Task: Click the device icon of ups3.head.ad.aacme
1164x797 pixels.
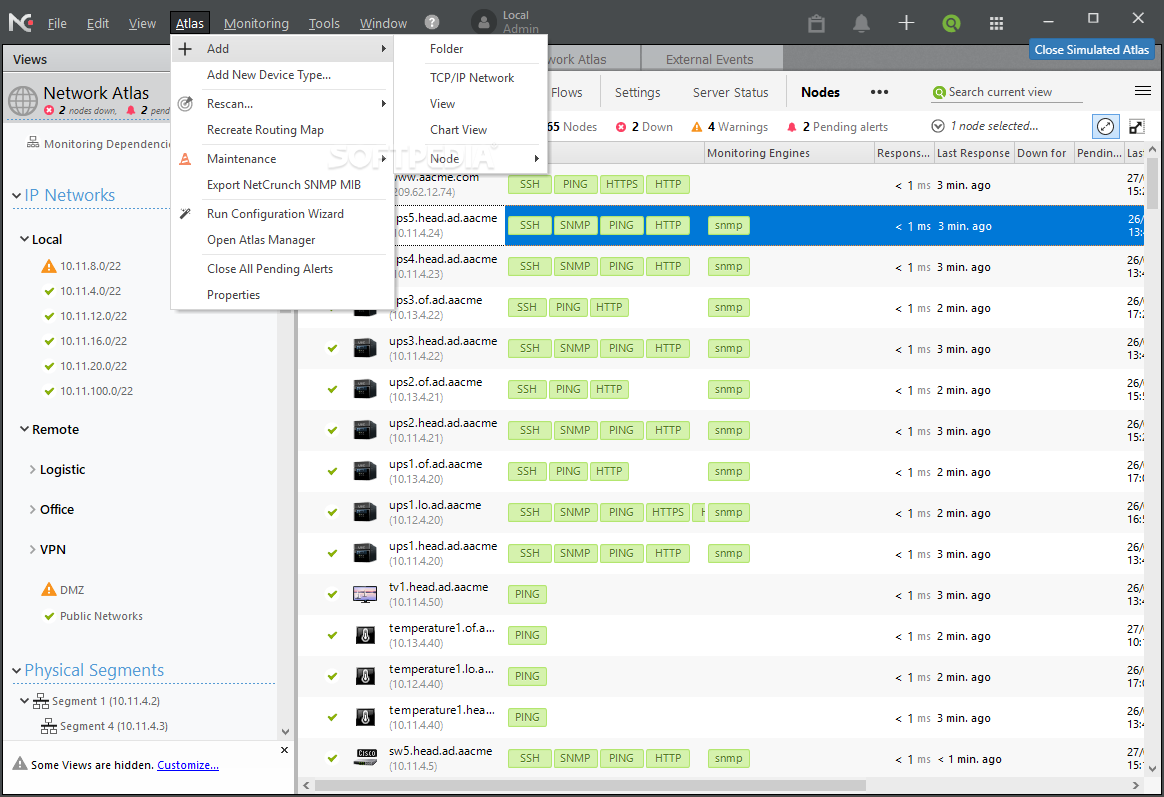Action: pyautogui.click(x=365, y=348)
